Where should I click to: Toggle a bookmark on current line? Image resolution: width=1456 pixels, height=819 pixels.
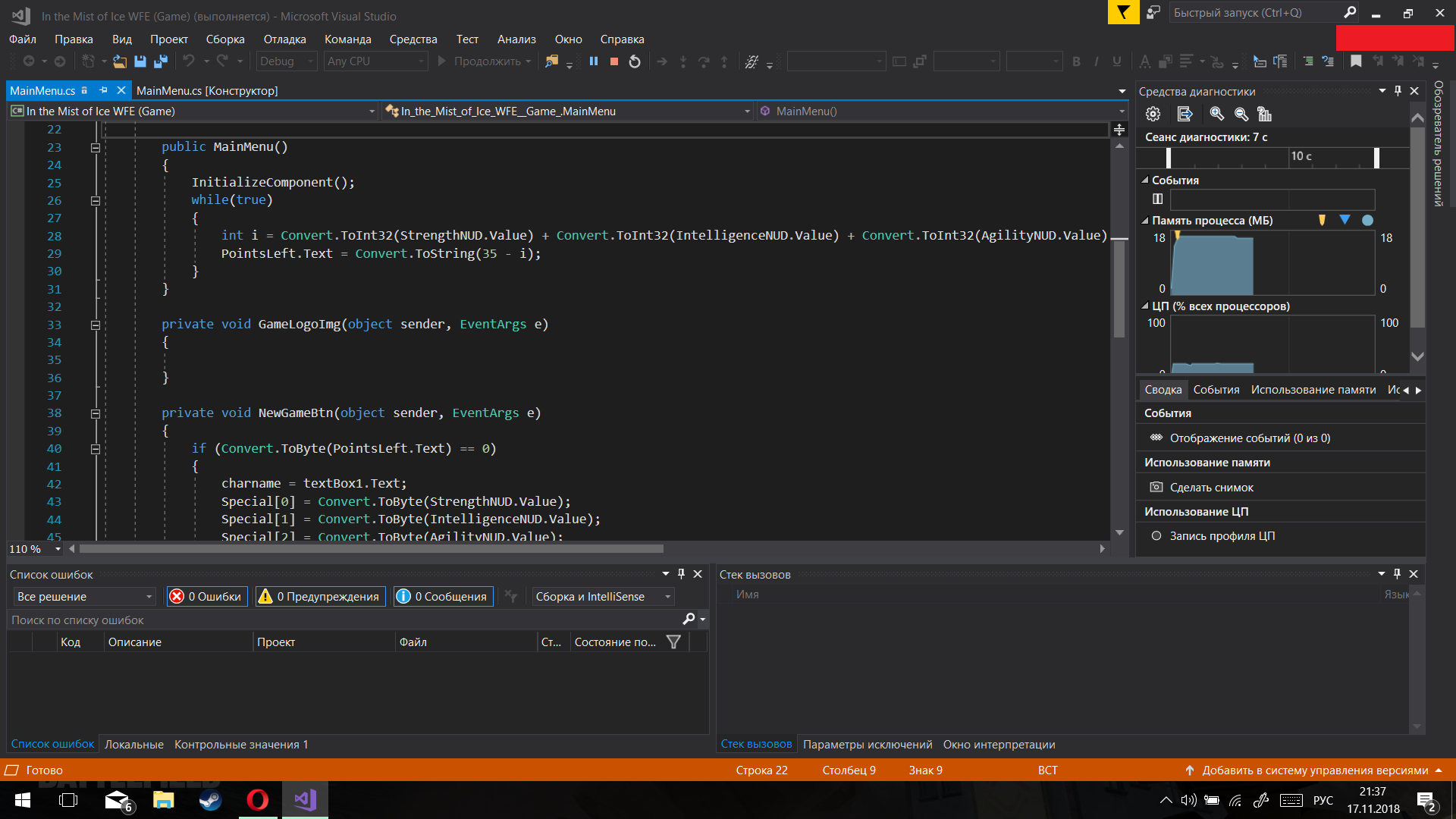pos(1356,61)
